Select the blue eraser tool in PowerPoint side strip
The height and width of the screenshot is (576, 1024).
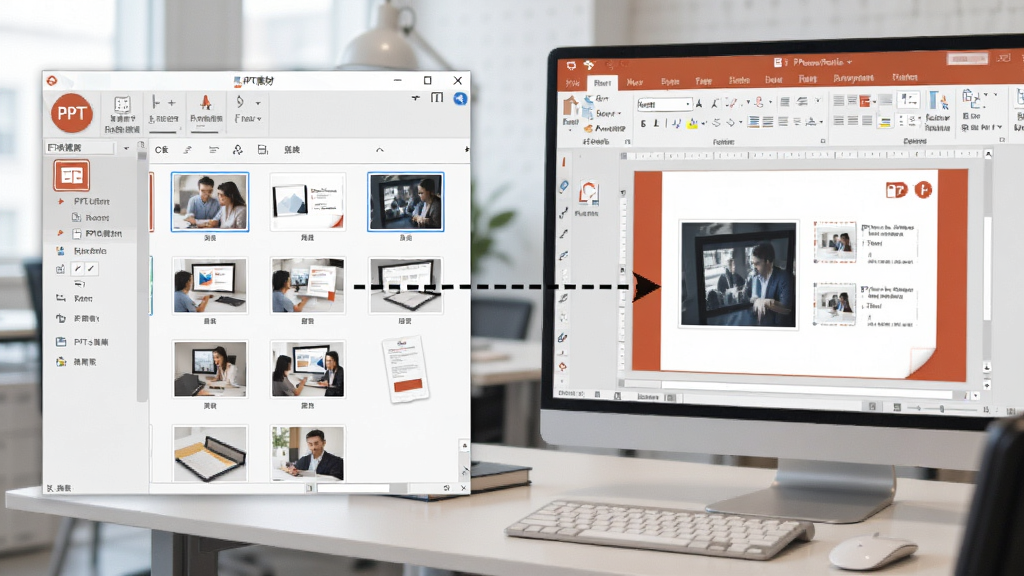point(564,187)
